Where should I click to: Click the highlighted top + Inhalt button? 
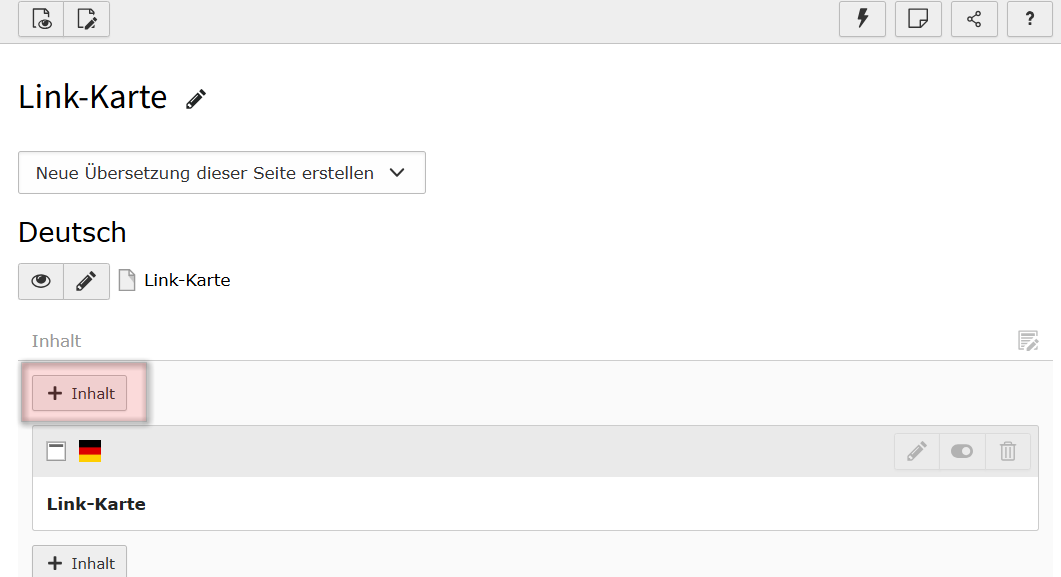(80, 393)
